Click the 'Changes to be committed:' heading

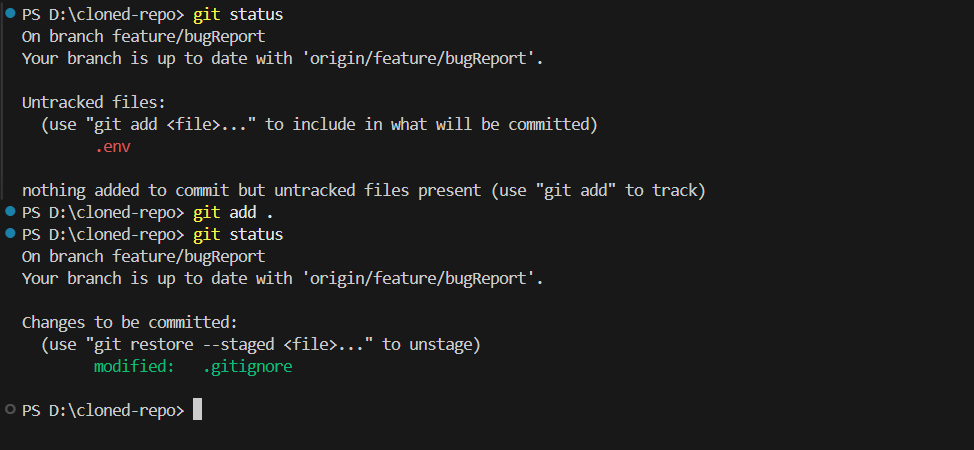click(130, 322)
